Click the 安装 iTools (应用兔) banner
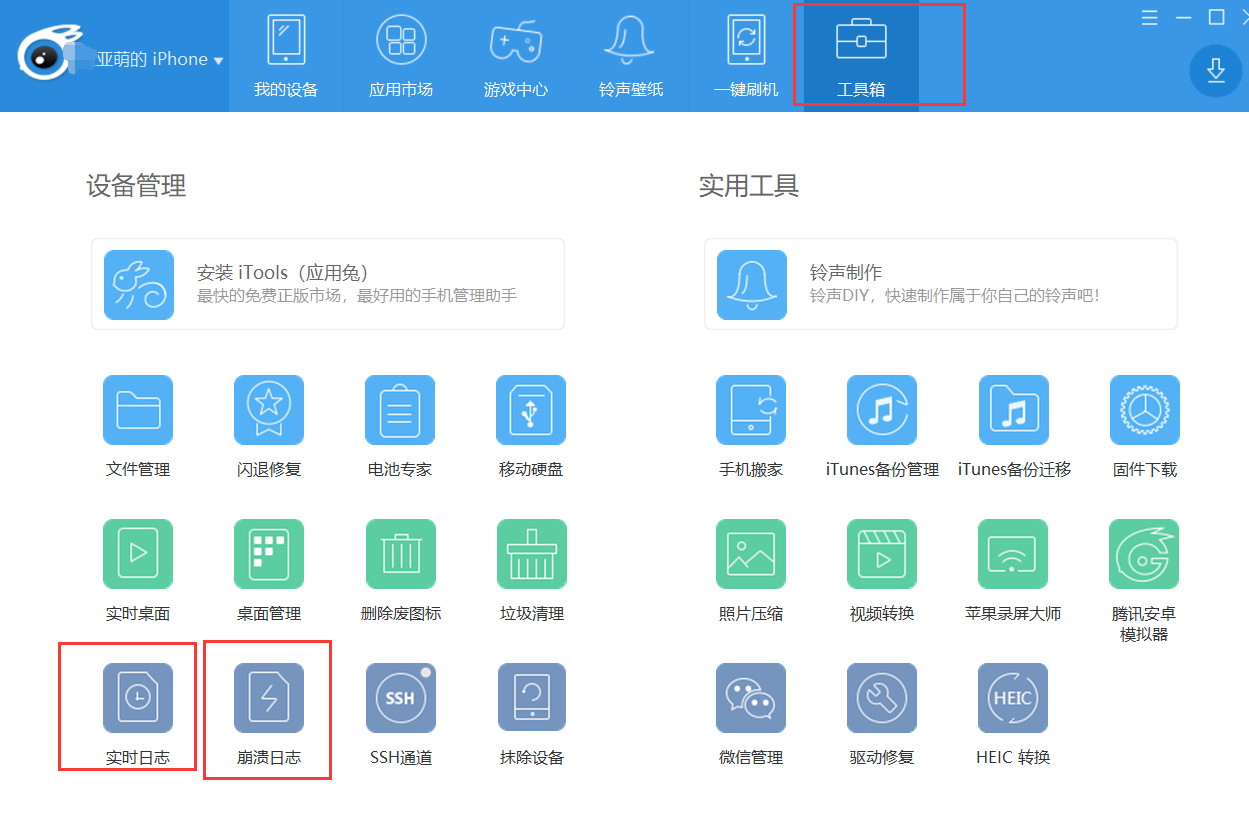Image resolution: width=1249 pixels, height=819 pixels. click(328, 284)
